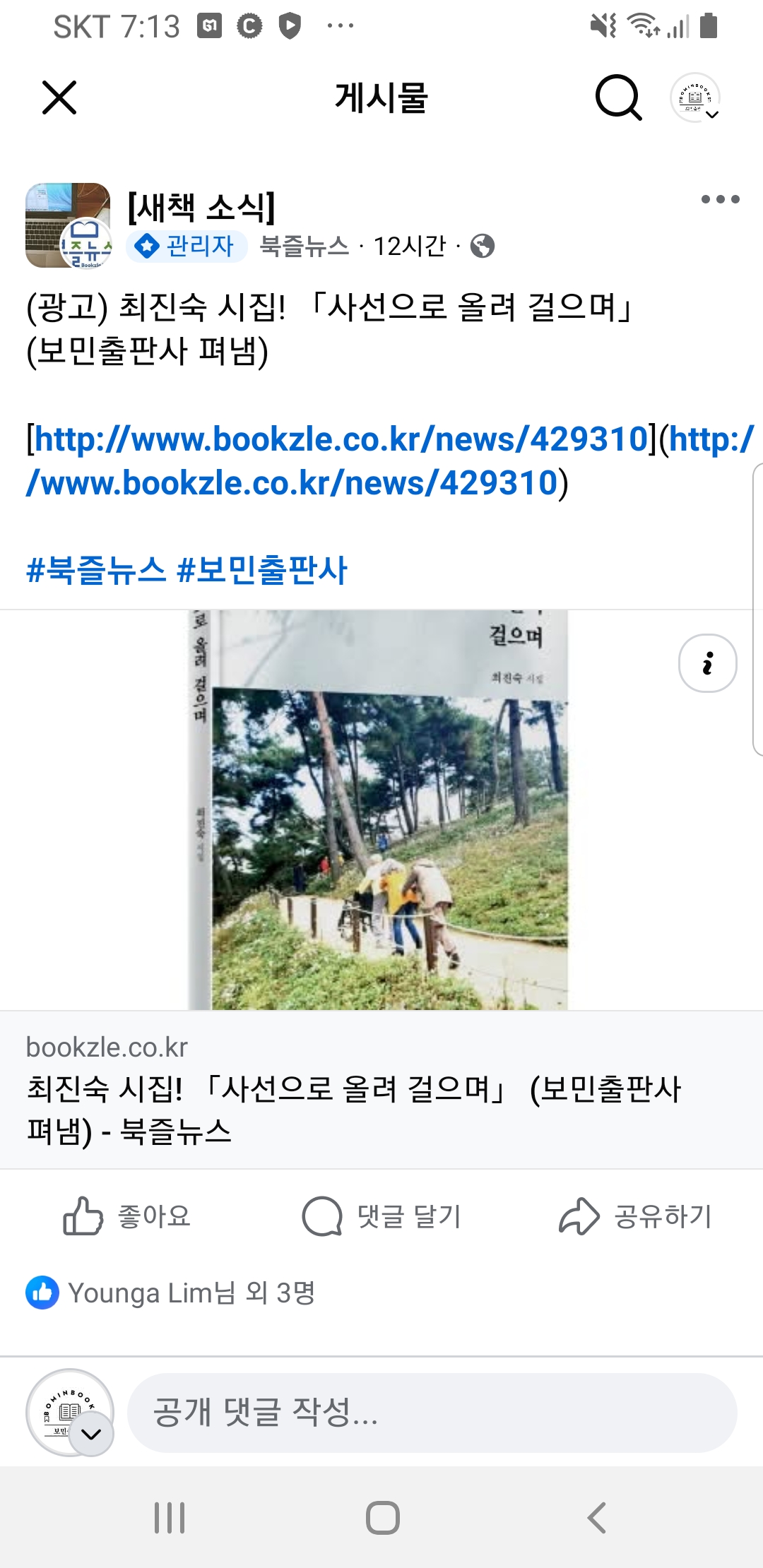
Task: View who liked: Younga Lim님 외 3명
Action: pos(170,1293)
